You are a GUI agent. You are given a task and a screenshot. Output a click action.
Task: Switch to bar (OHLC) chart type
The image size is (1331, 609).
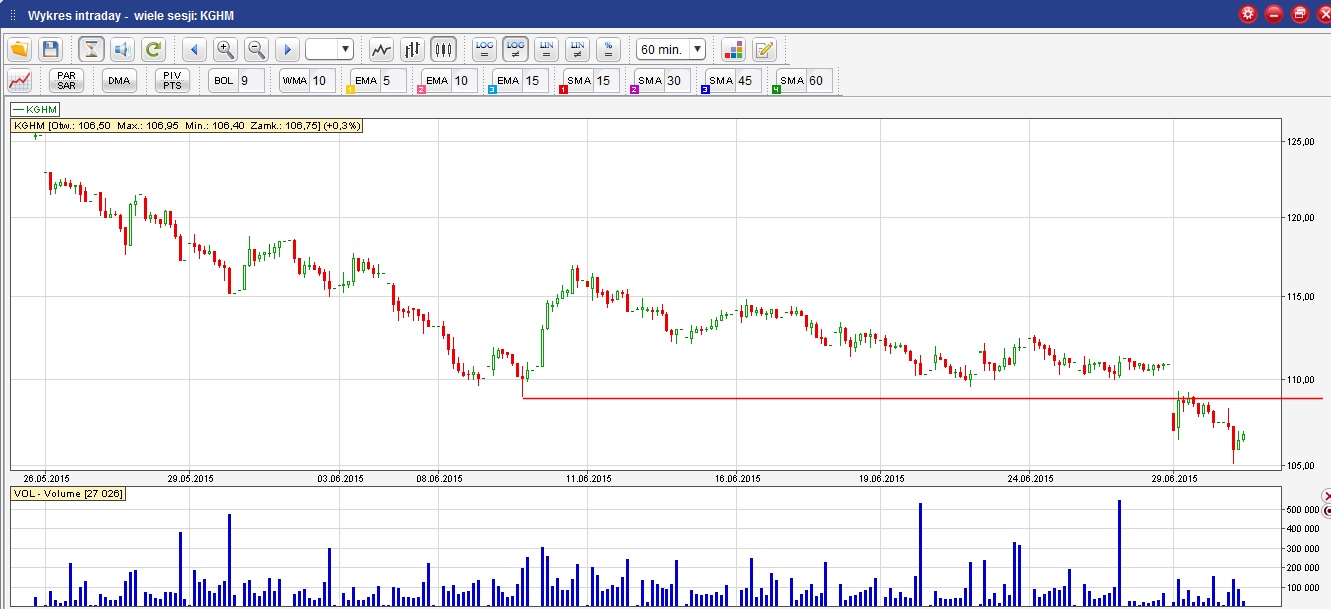[412, 49]
